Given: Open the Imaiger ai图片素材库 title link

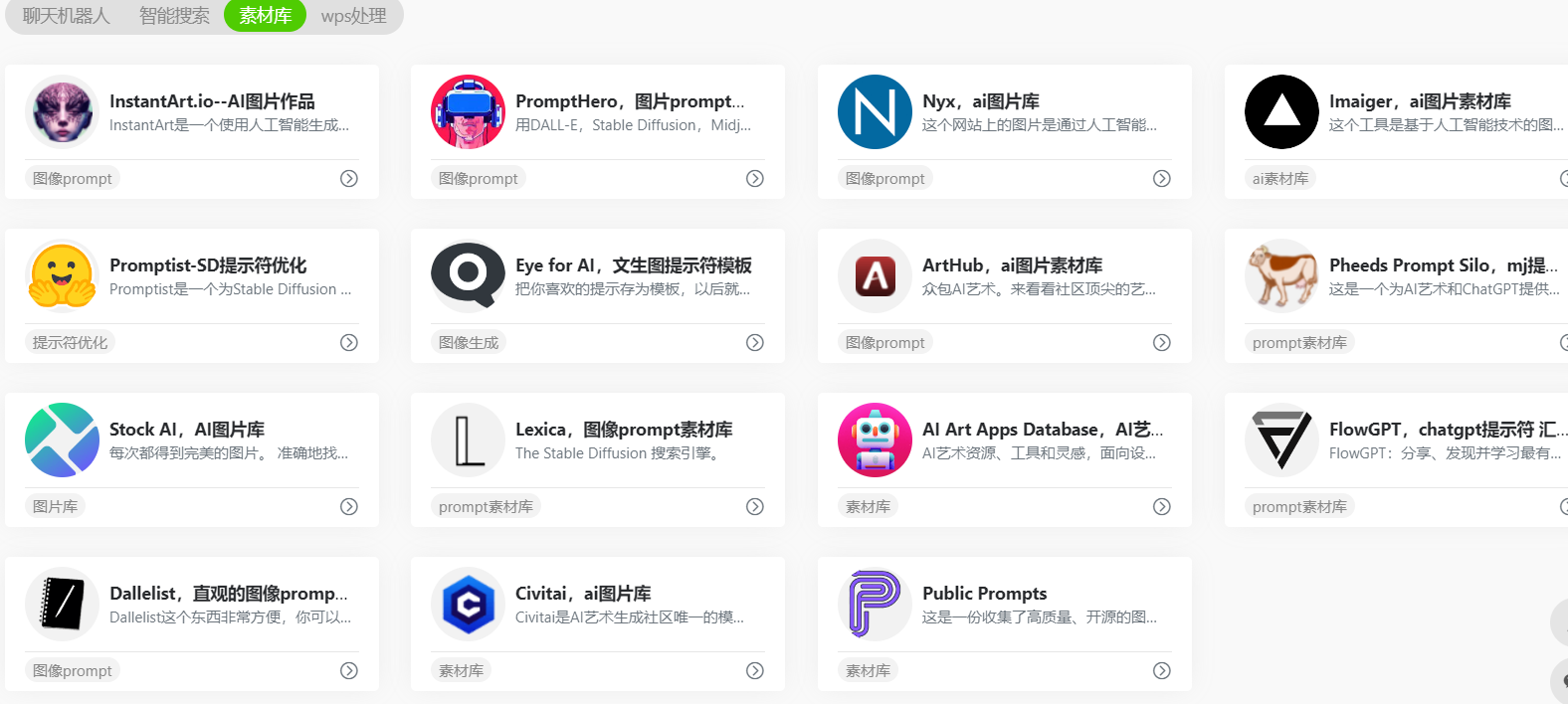Looking at the screenshot, I should (x=1420, y=101).
